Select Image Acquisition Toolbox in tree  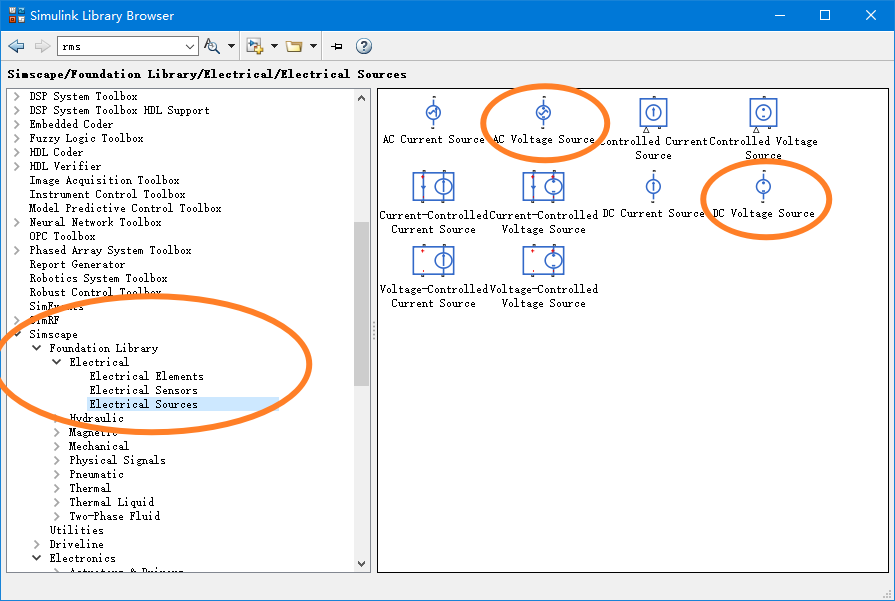[x=104, y=180]
